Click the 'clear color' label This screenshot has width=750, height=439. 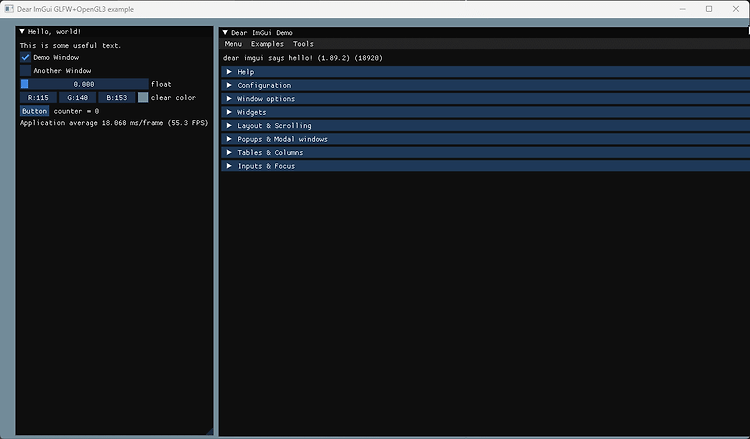[x=173, y=98]
